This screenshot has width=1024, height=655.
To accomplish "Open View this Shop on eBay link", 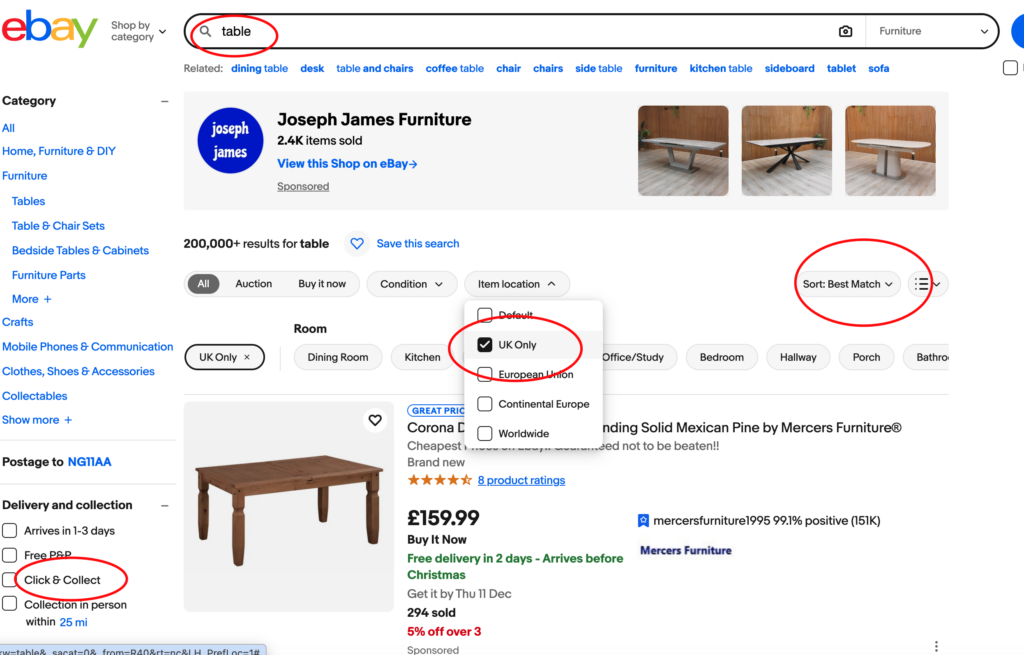I will tap(347, 164).
